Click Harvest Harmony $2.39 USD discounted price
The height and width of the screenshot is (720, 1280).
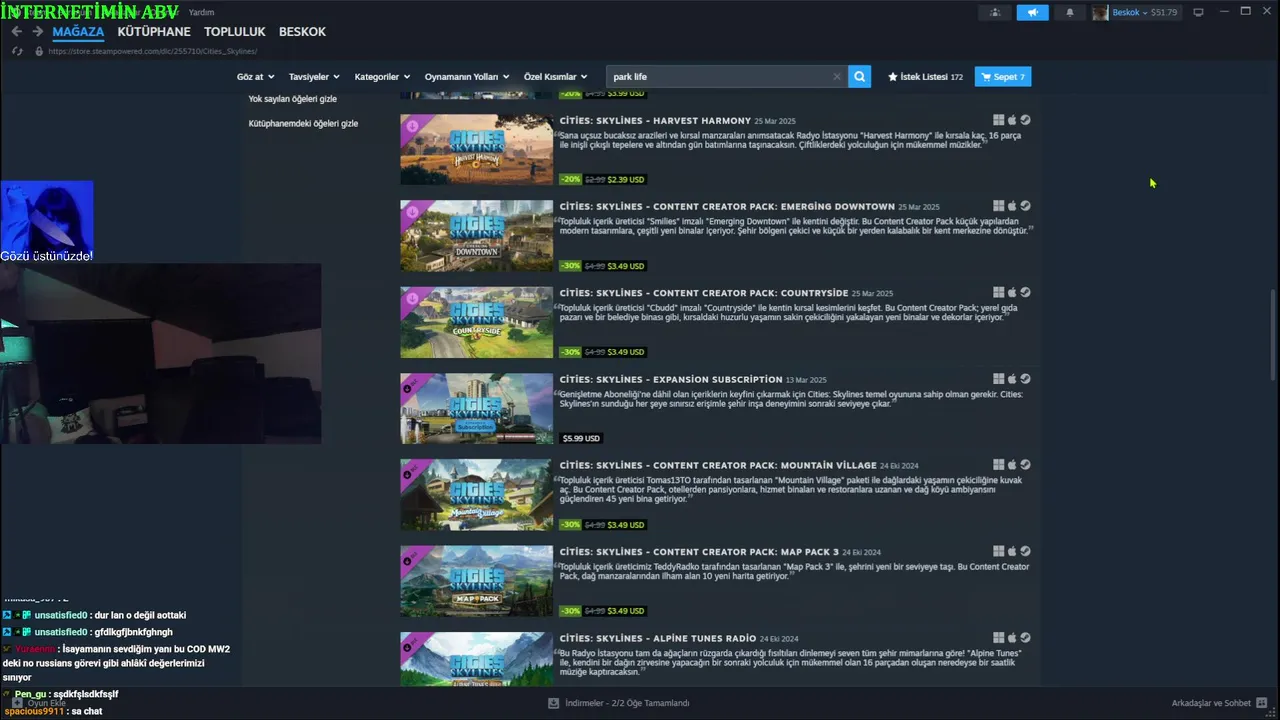626,180
